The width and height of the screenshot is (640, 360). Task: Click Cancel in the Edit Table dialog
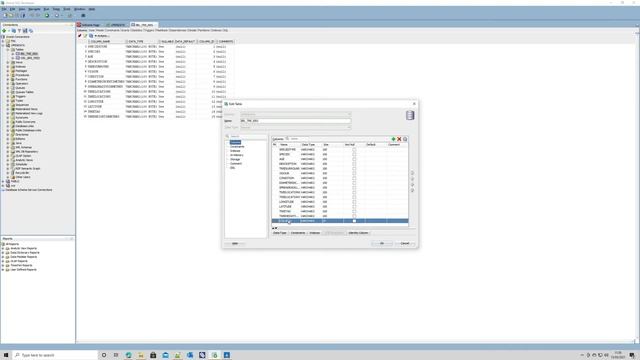(405, 243)
